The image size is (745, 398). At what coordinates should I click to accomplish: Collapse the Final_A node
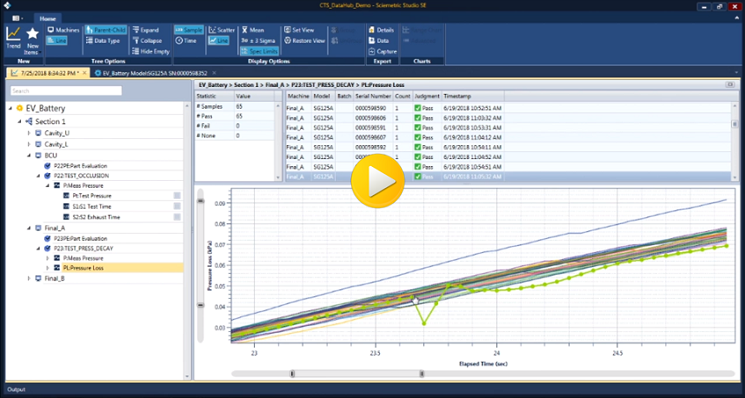(x=29, y=228)
